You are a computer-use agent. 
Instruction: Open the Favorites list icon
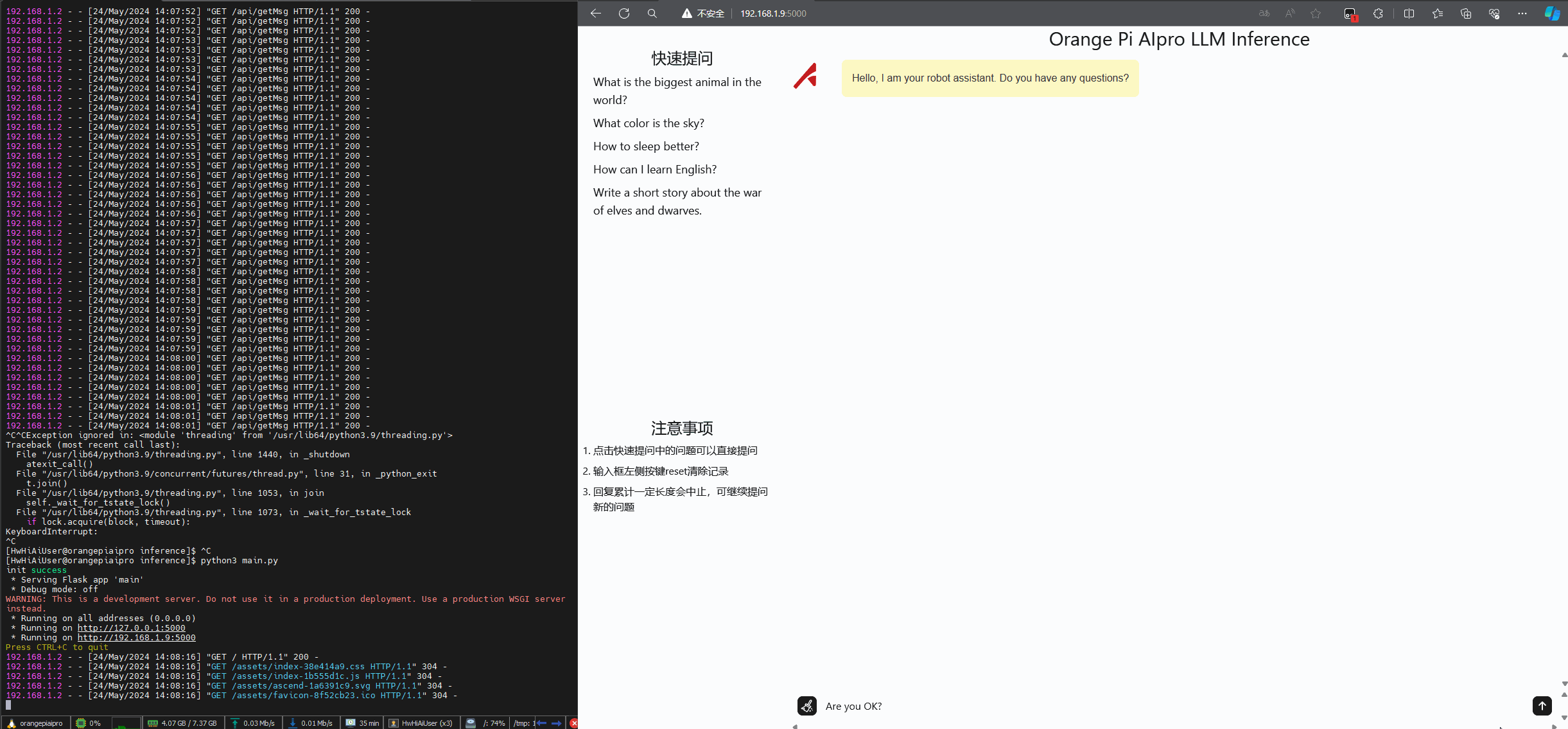pos(1437,13)
